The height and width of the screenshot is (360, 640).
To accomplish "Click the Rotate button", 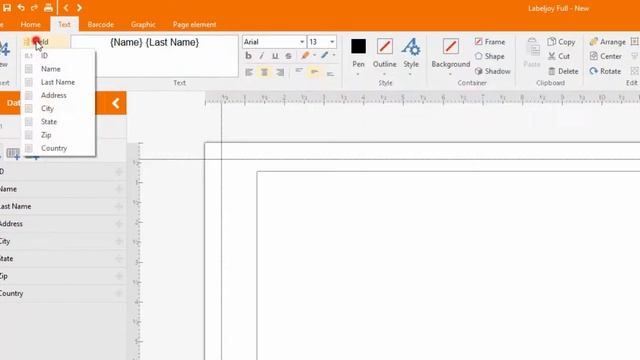I will tap(605, 71).
